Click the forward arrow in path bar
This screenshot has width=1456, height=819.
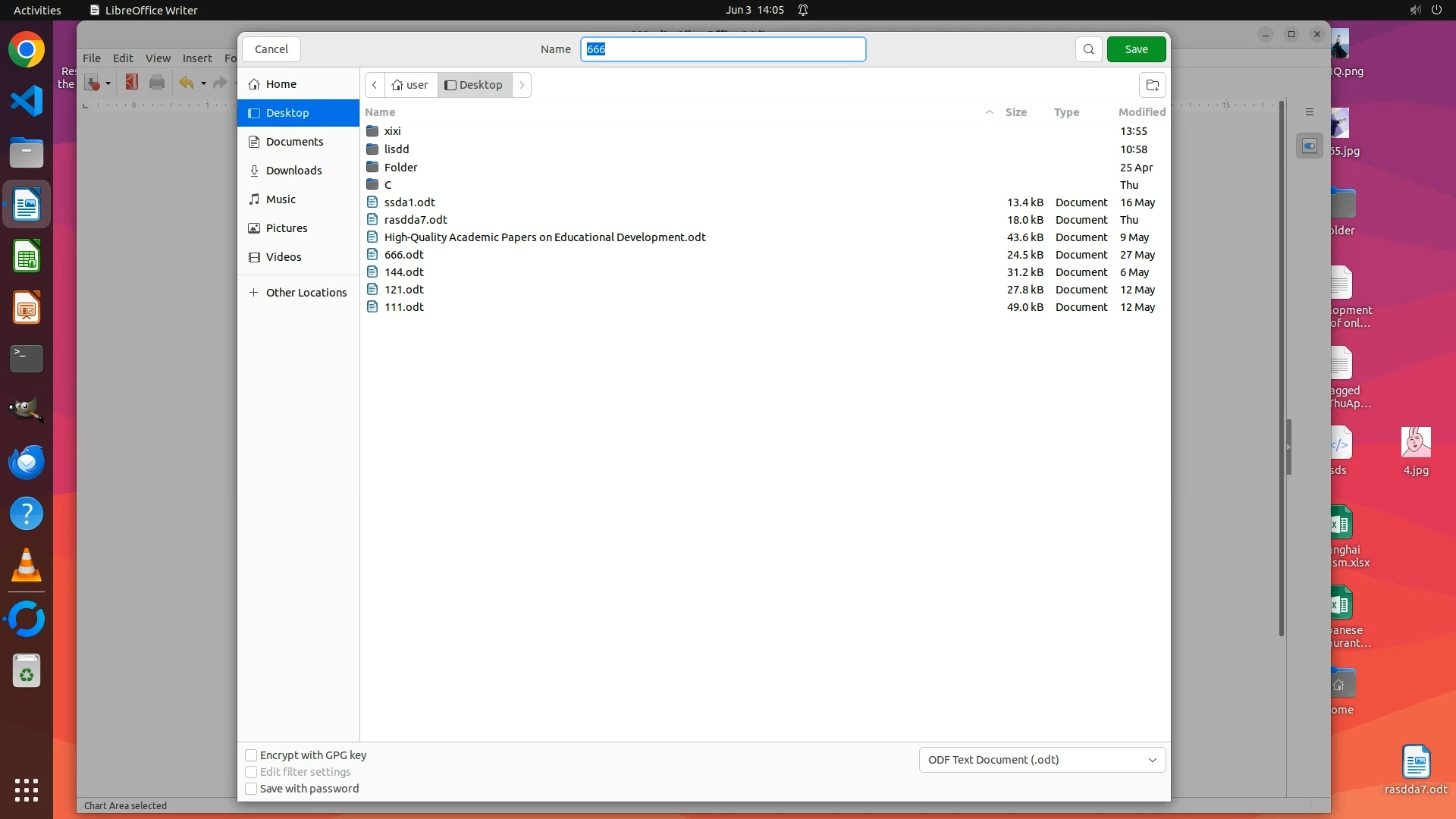(x=522, y=85)
